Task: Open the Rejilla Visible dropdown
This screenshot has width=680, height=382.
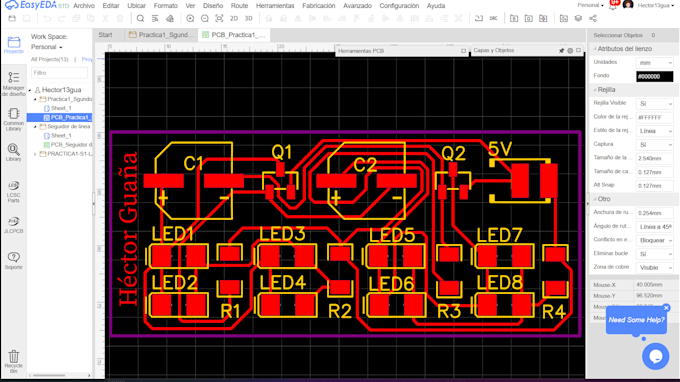Action: pos(654,104)
